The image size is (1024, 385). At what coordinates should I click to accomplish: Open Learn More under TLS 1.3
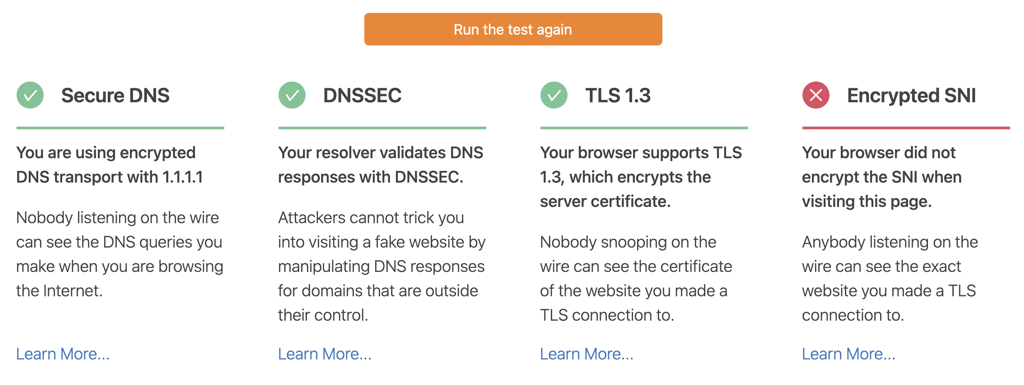click(x=586, y=354)
